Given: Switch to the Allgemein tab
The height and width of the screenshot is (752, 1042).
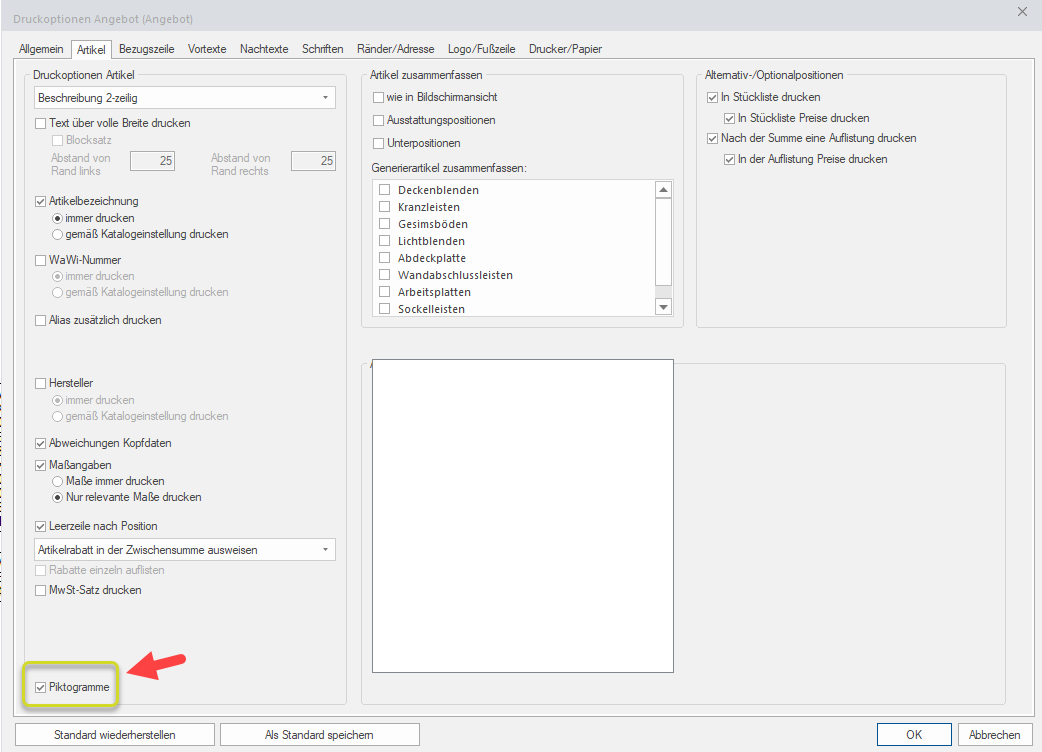Looking at the screenshot, I should [x=41, y=49].
